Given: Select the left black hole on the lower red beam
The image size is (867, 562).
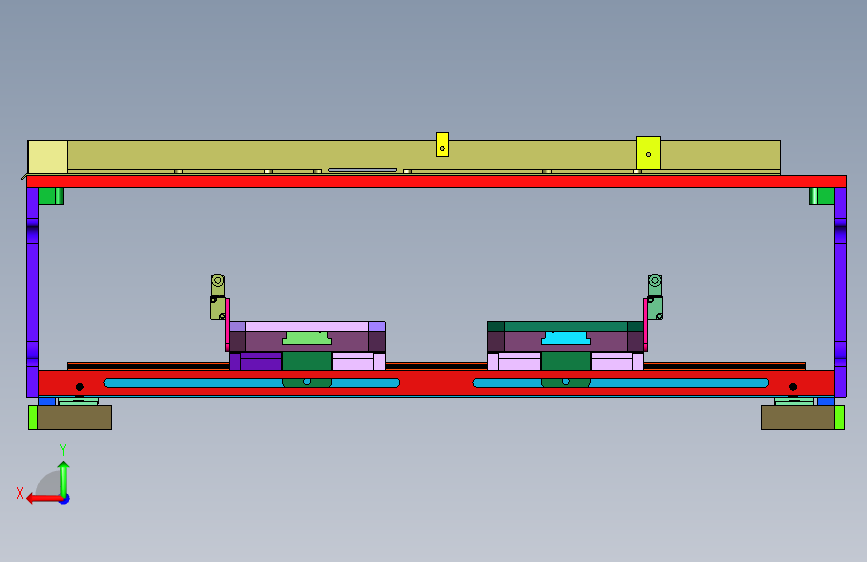Looking at the screenshot, I should click(80, 387).
